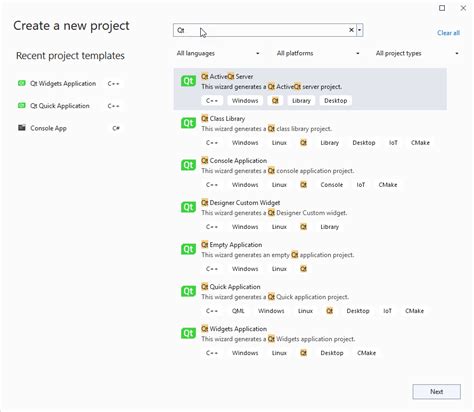Select Qt Quick Application in results list

click(x=231, y=287)
